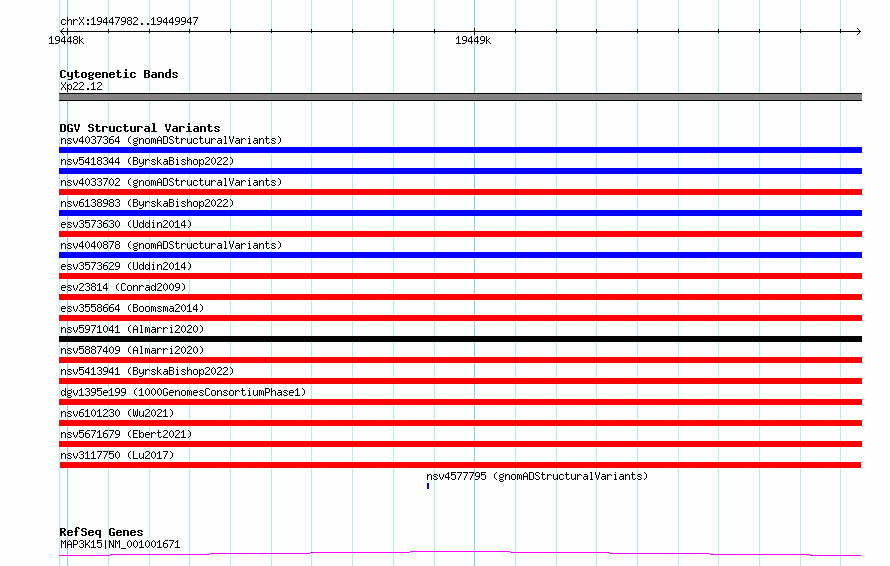Image resolution: width=890 pixels, height=566 pixels.
Task: Click the gray Xp22.12 cytogenetic band bar
Action: tap(460, 97)
